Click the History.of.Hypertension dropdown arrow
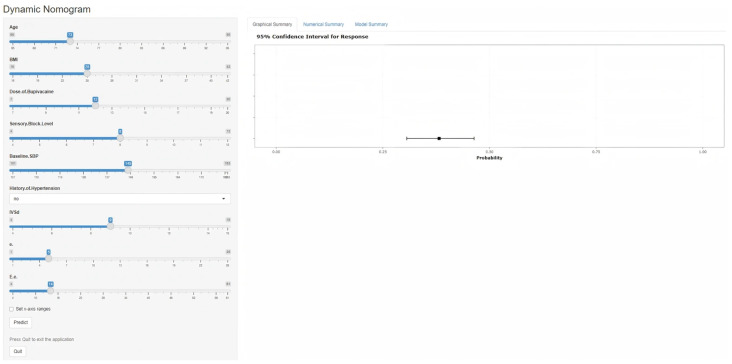Image resolution: width=732 pixels, height=364 pixels. point(224,199)
